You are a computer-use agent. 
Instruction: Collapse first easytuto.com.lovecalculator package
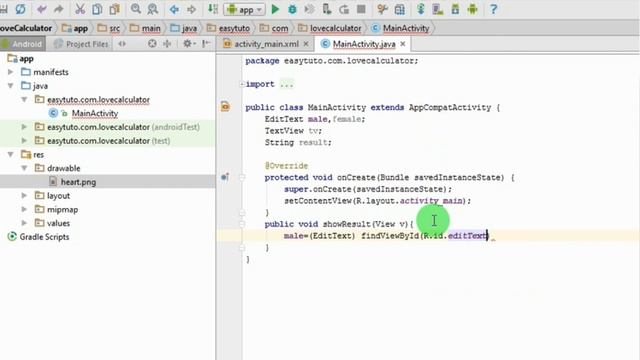coord(24,99)
